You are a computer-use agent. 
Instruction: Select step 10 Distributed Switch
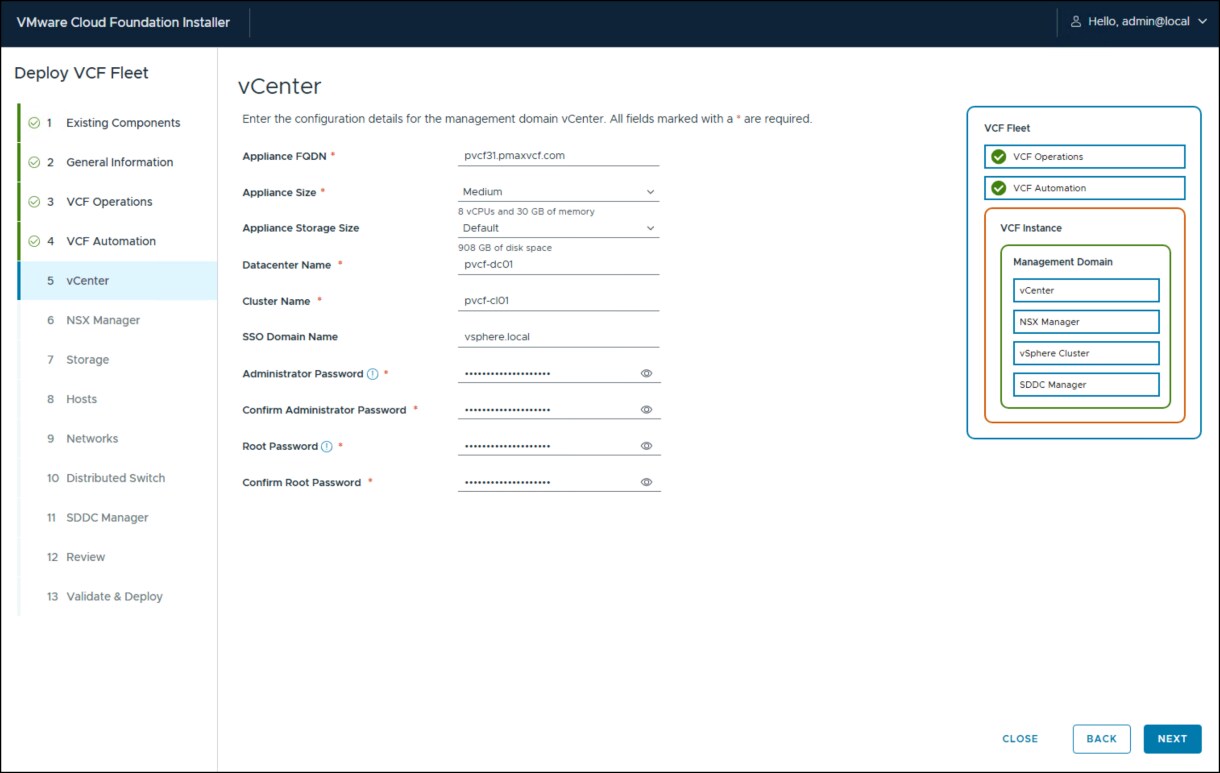(118, 478)
